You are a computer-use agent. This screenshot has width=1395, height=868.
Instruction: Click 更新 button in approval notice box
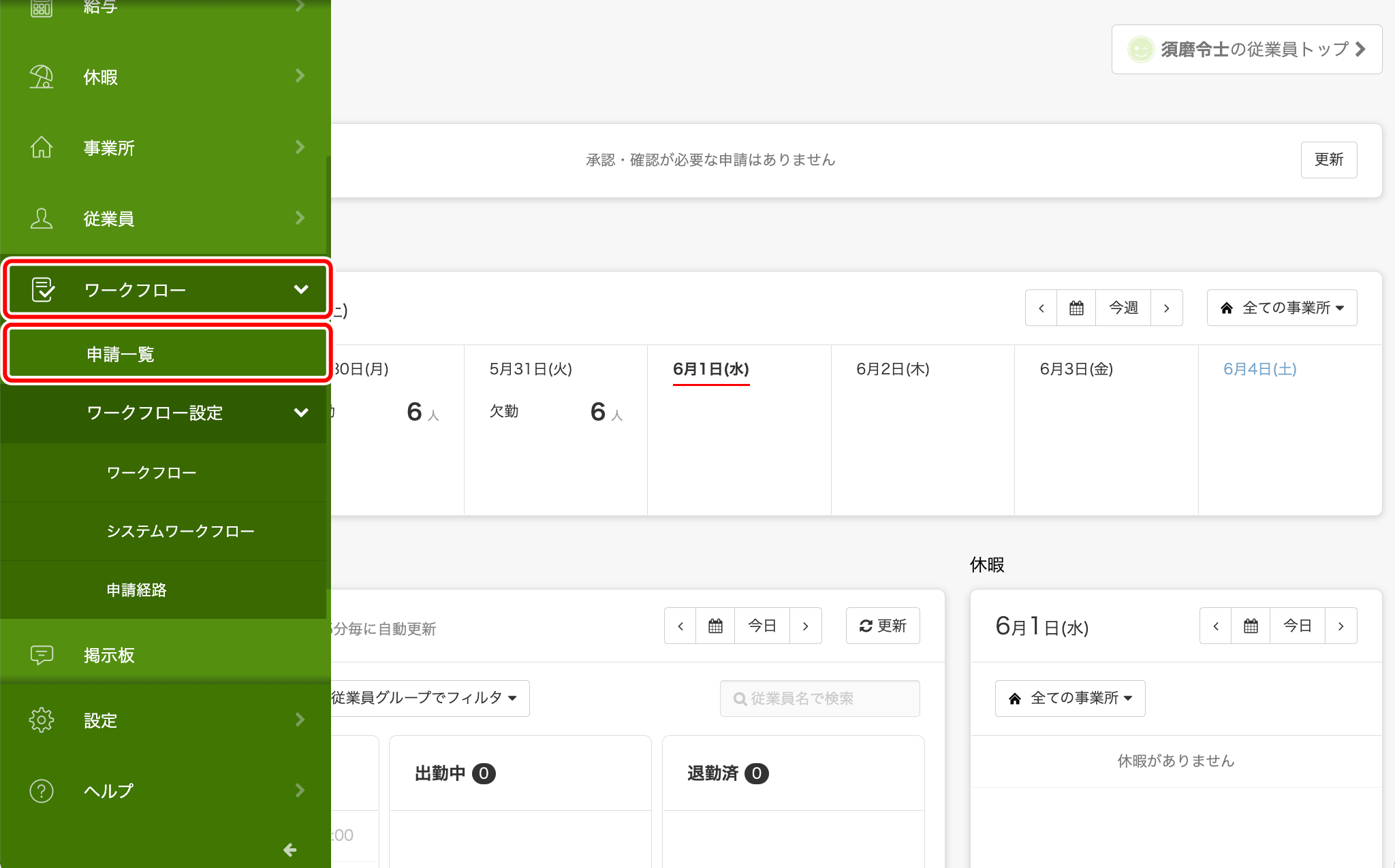(1328, 159)
